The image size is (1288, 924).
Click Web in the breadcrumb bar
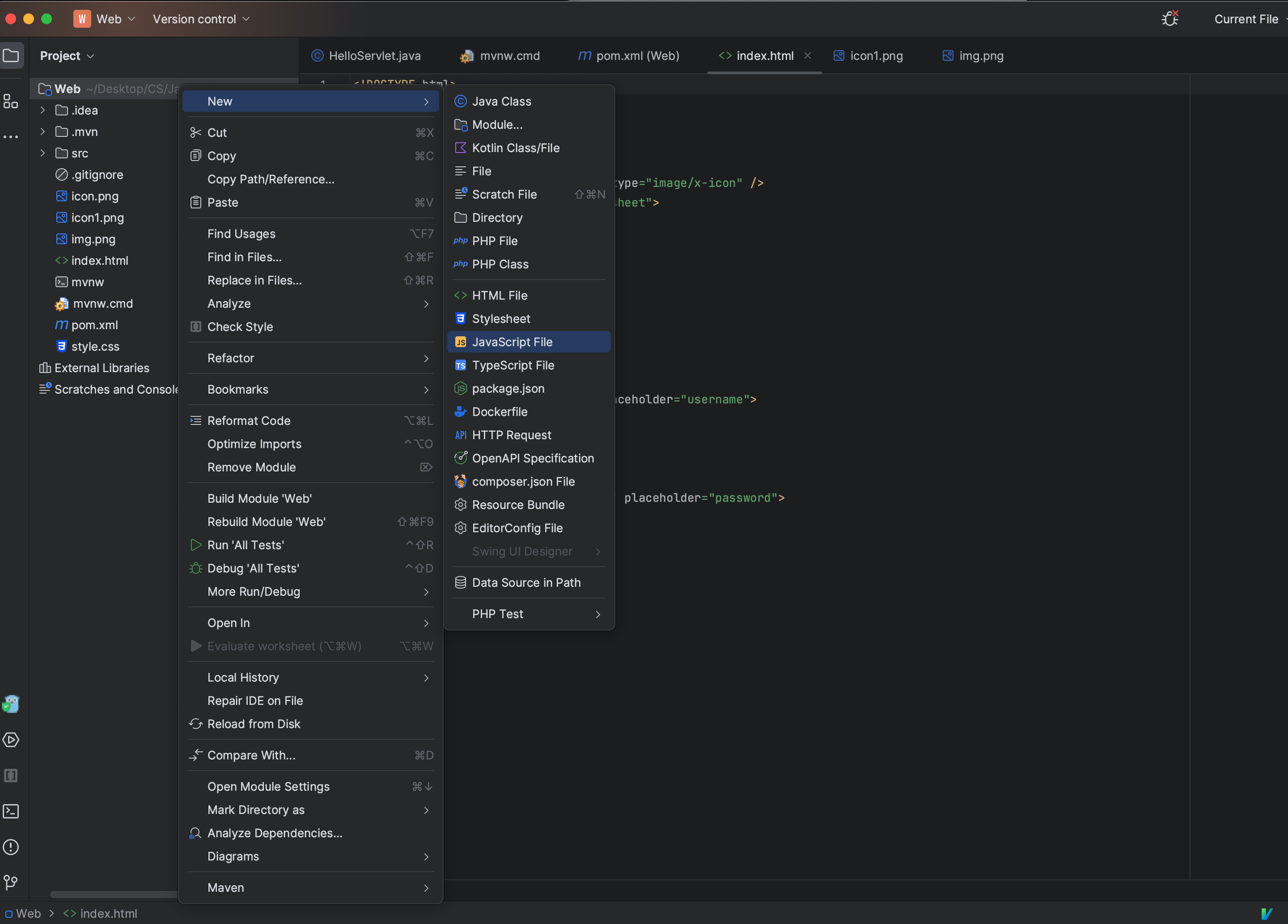29,914
